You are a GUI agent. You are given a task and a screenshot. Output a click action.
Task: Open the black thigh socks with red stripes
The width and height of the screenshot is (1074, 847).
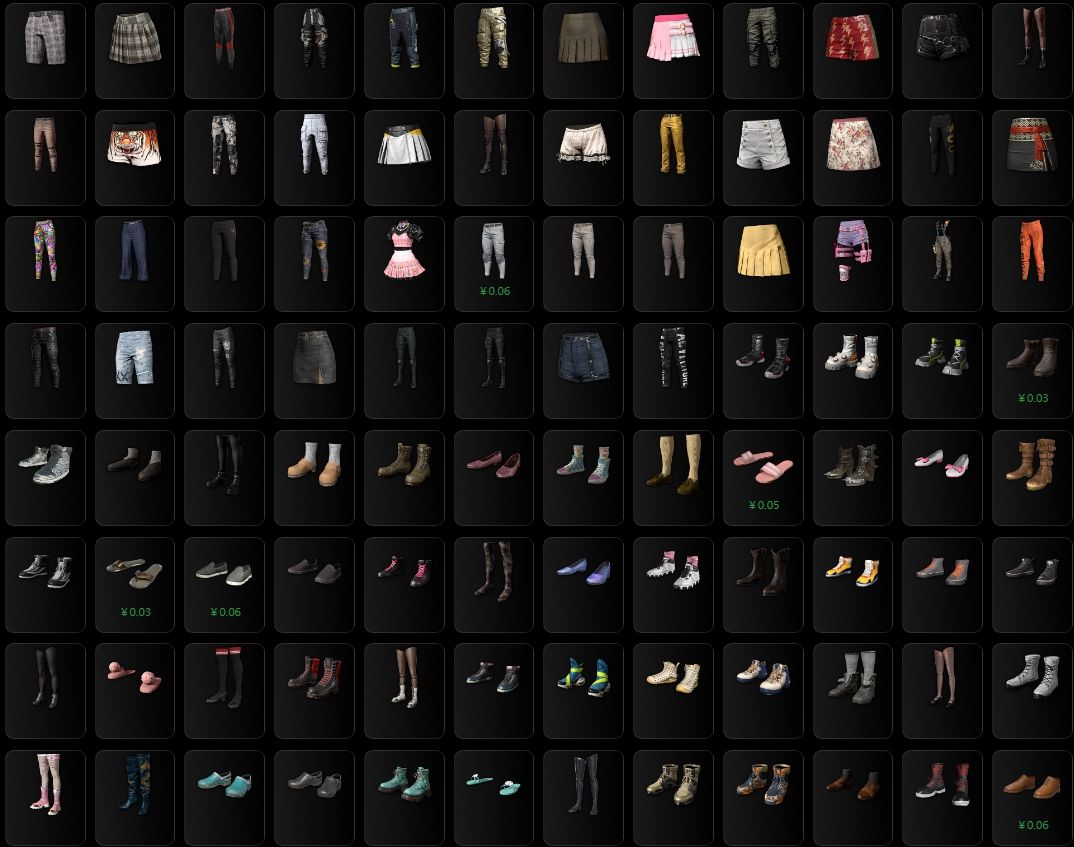pyautogui.click(x=225, y=676)
